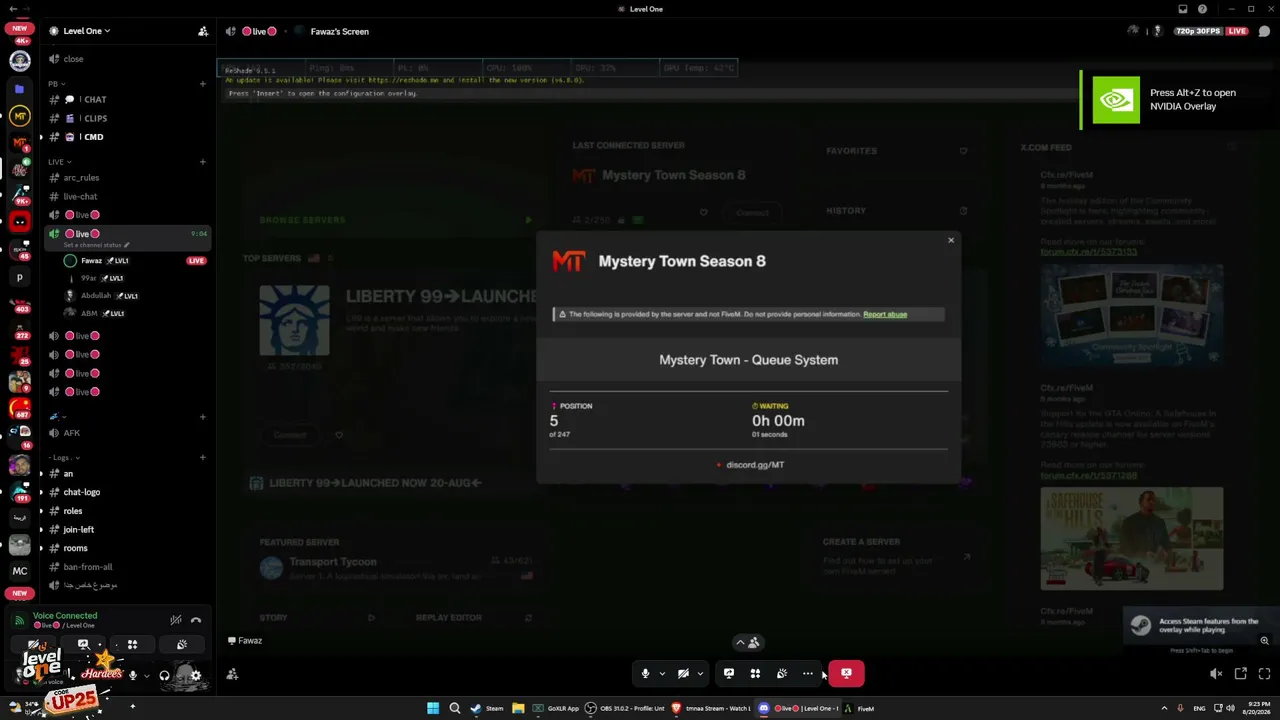Open the 720p 30FPS stream quality badge

point(1199,31)
